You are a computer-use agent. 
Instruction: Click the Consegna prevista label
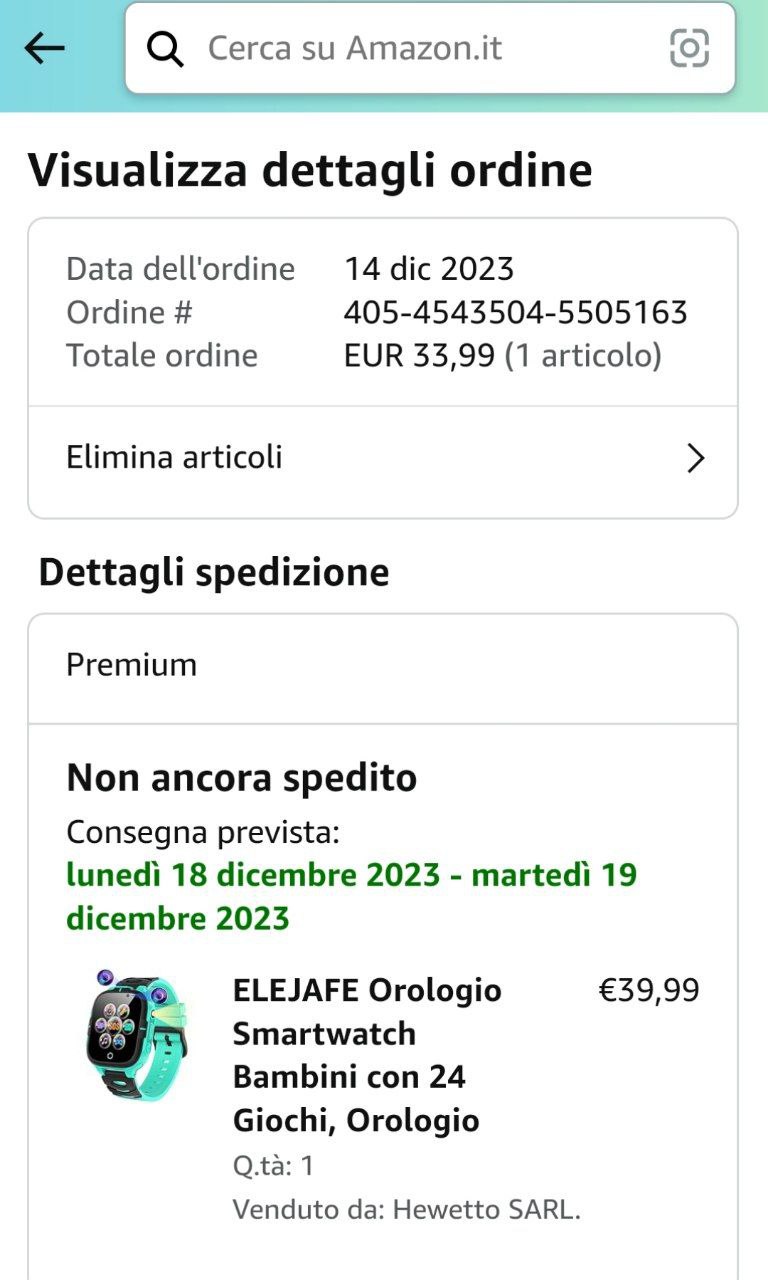pos(203,832)
